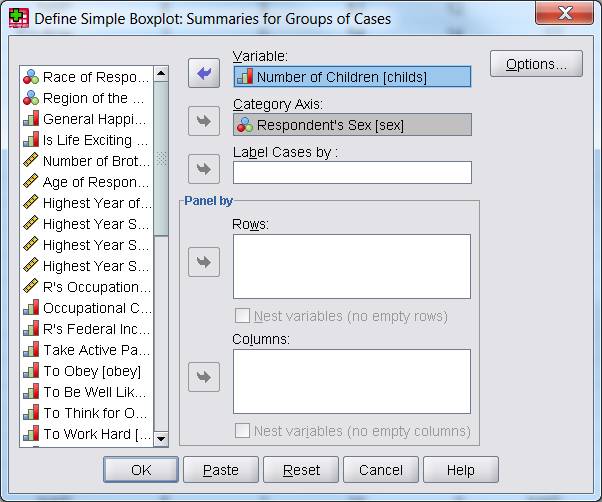Select General Happi... variable
Image resolution: width=602 pixels, height=502 pixels.
[x=87, y=119]
